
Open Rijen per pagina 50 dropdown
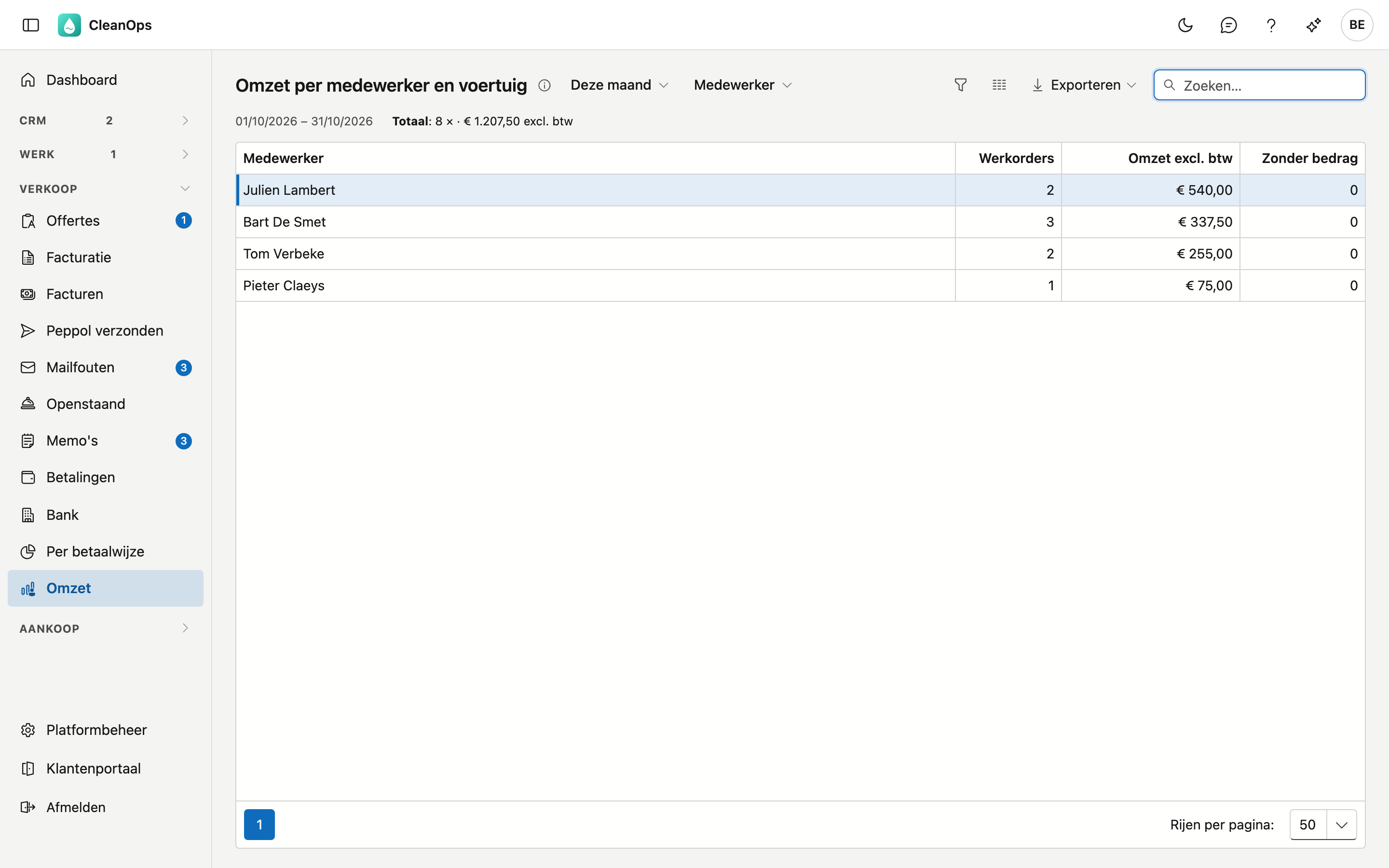tap(1323, 825)
